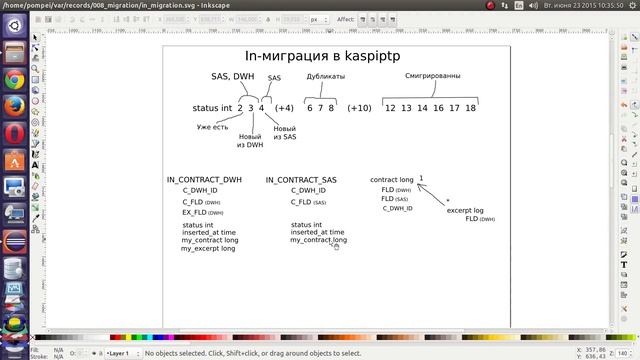
Task: Launch Firefox from dock
Action: tap(15, 107)
